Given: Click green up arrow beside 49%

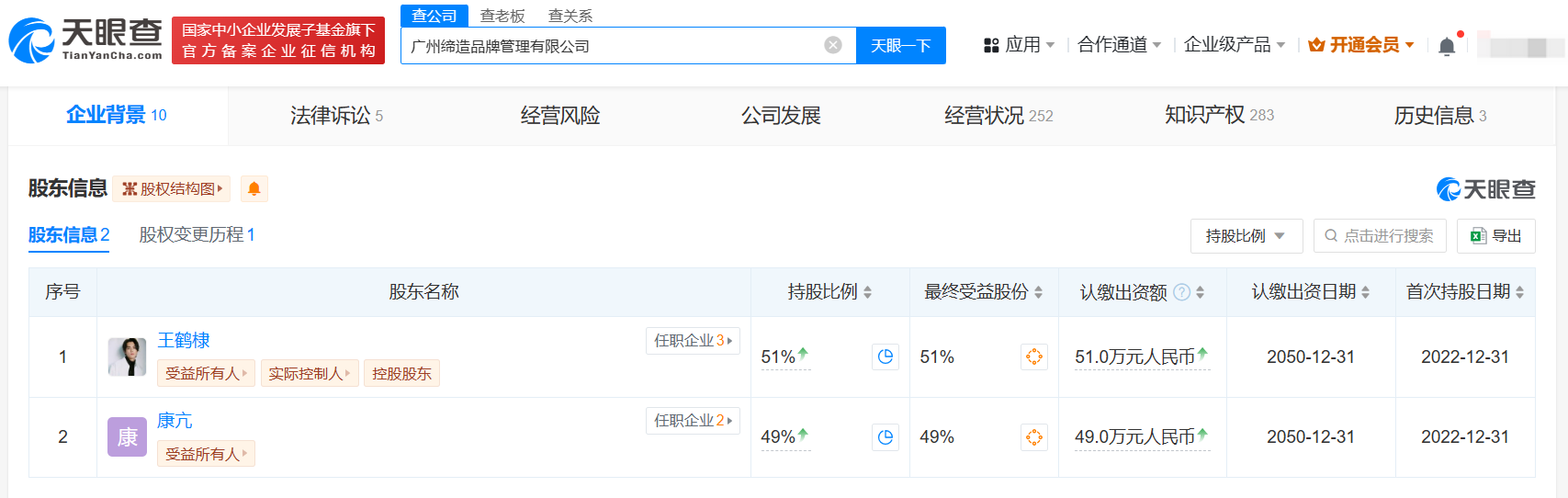Looking at the screenshot, I should [x=803, y=434].
